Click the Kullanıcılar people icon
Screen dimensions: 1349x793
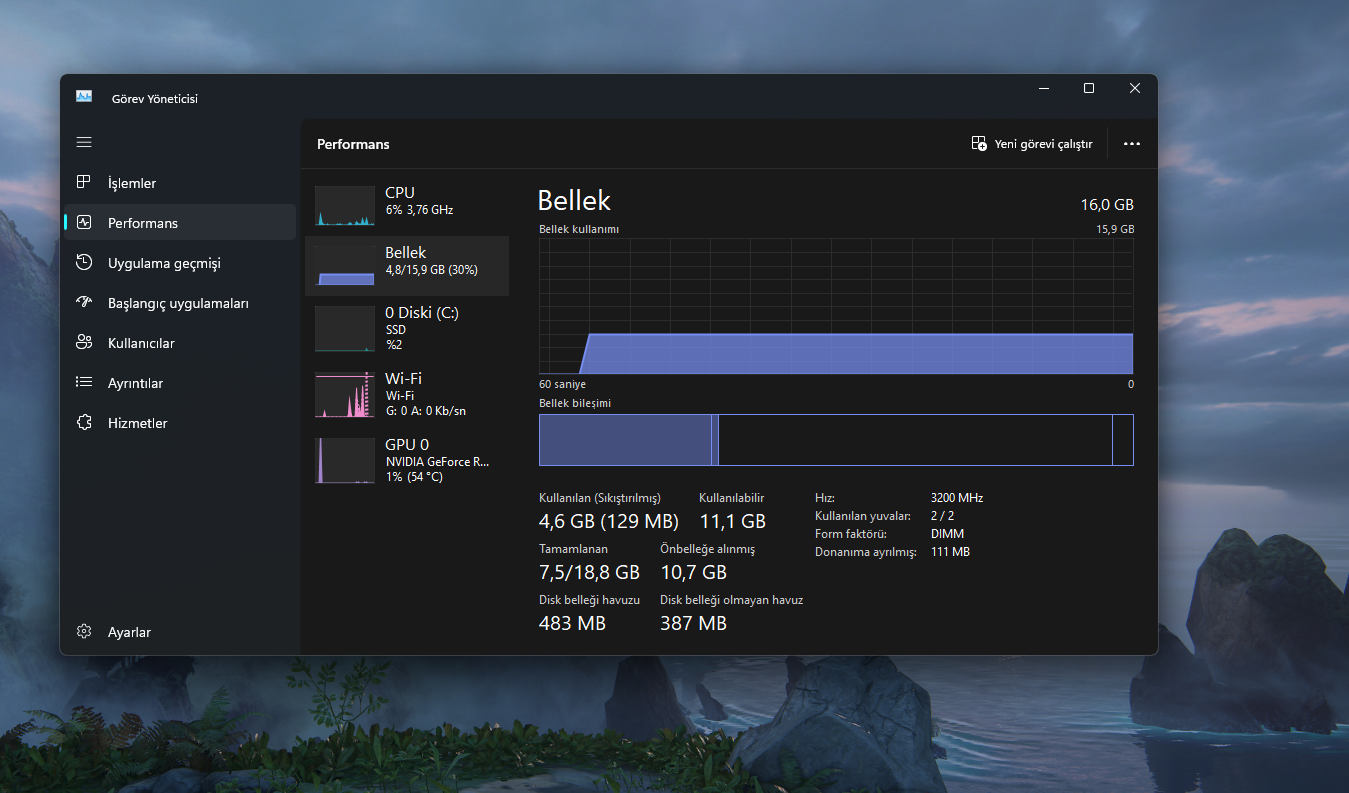tap(84, 343)
